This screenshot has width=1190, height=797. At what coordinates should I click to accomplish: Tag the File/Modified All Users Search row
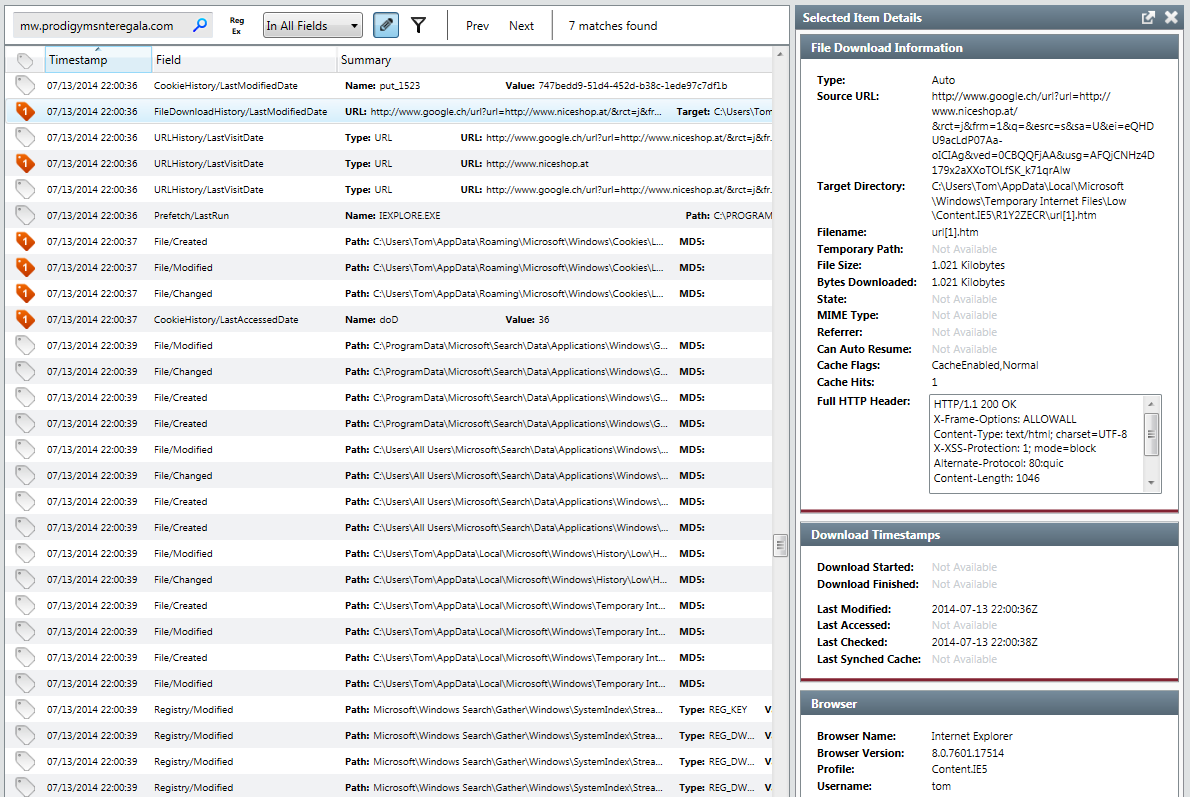[x=25, y=449]
